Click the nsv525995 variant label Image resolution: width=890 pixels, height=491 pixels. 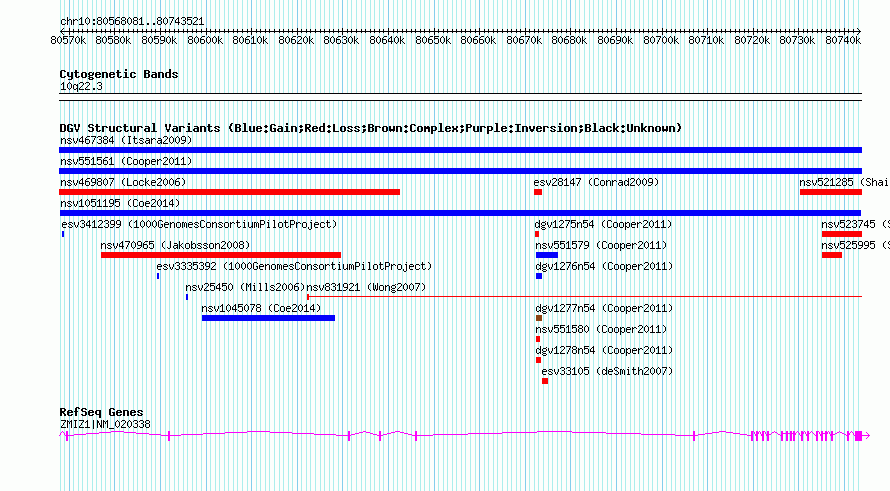tap(855, 245)
